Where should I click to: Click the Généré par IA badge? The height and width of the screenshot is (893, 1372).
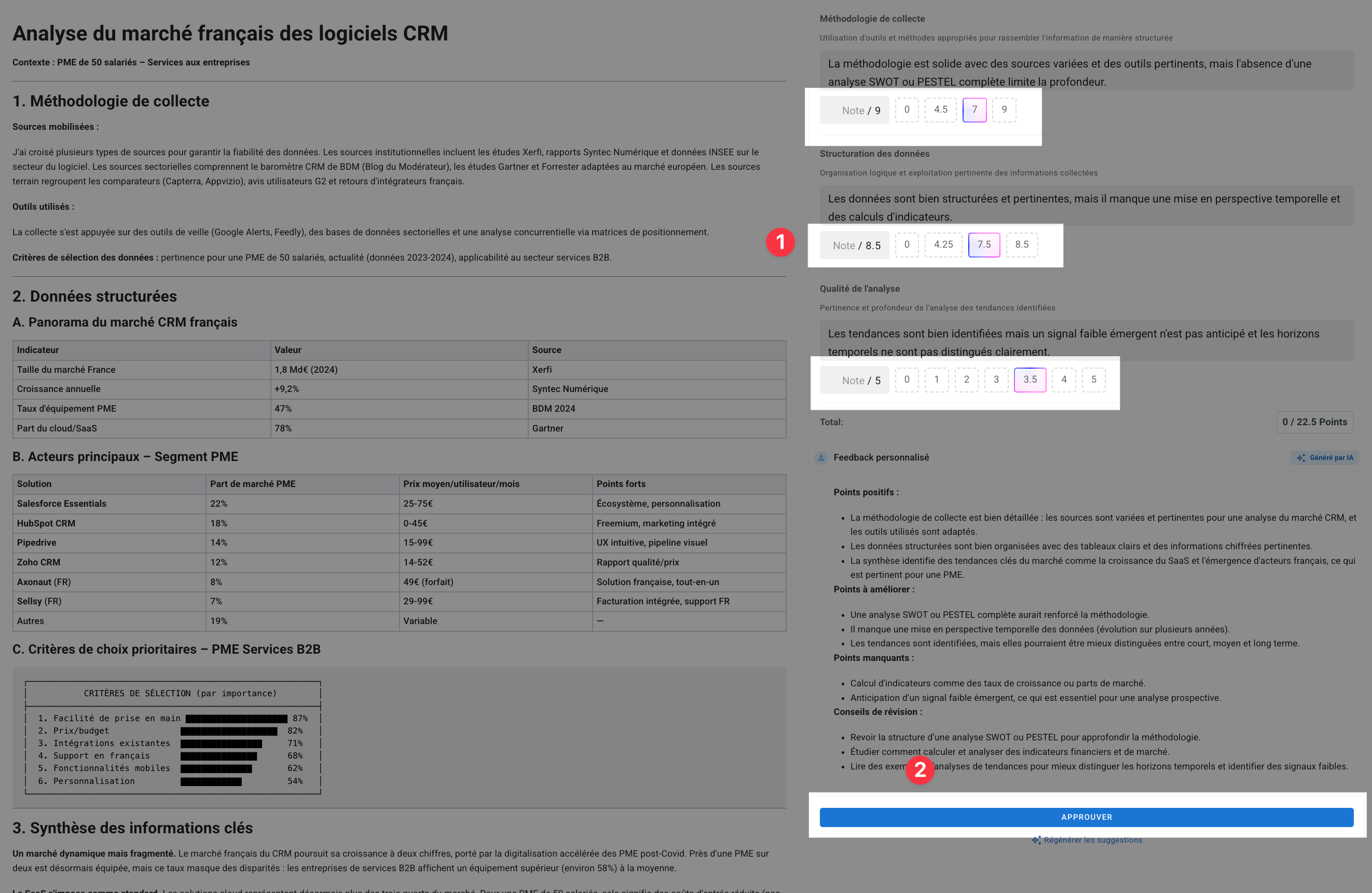pos(1324,457)
